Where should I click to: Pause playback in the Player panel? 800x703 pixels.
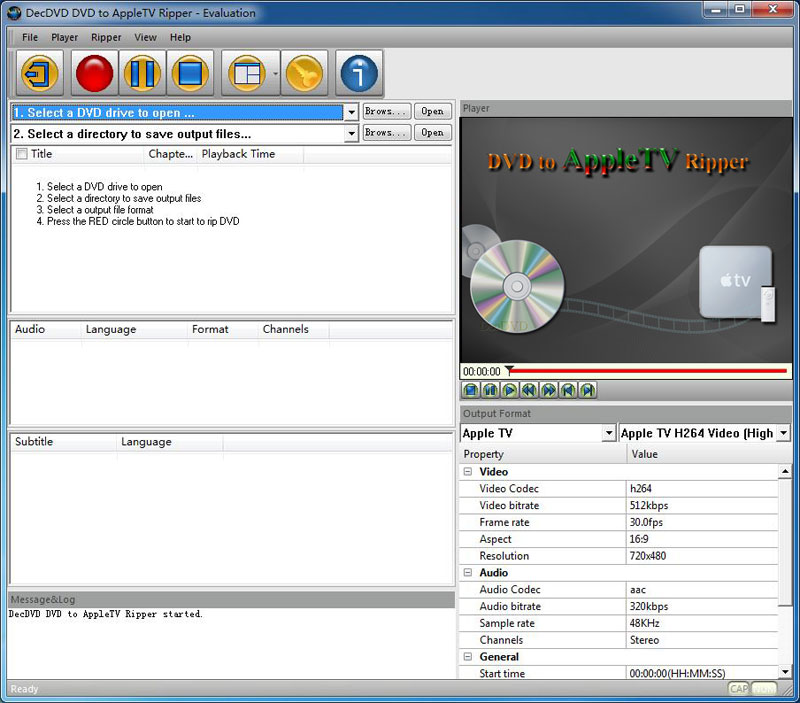490,391
